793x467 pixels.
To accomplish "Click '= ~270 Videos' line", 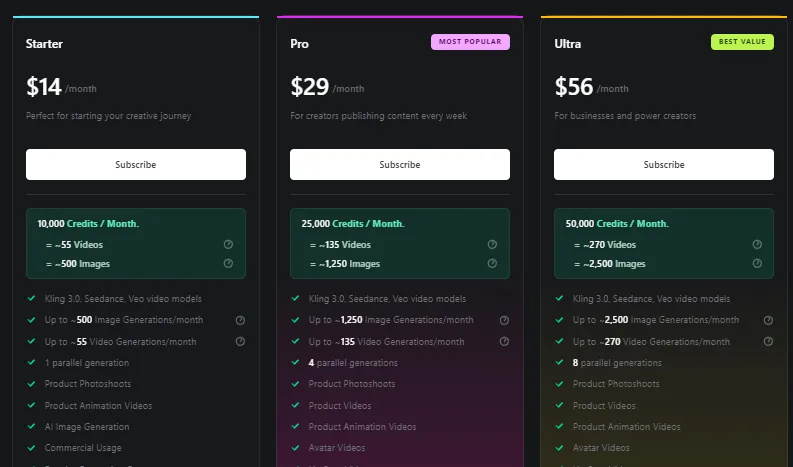I will (x=605, y=245).
